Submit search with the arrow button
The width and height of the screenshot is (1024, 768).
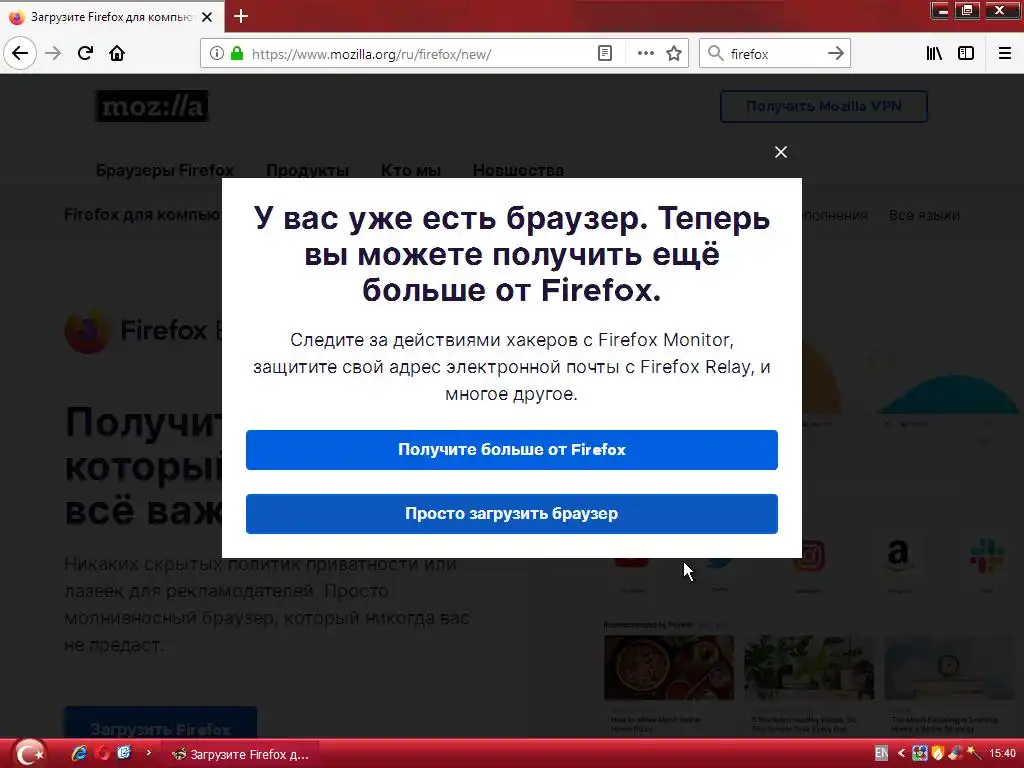835,53
